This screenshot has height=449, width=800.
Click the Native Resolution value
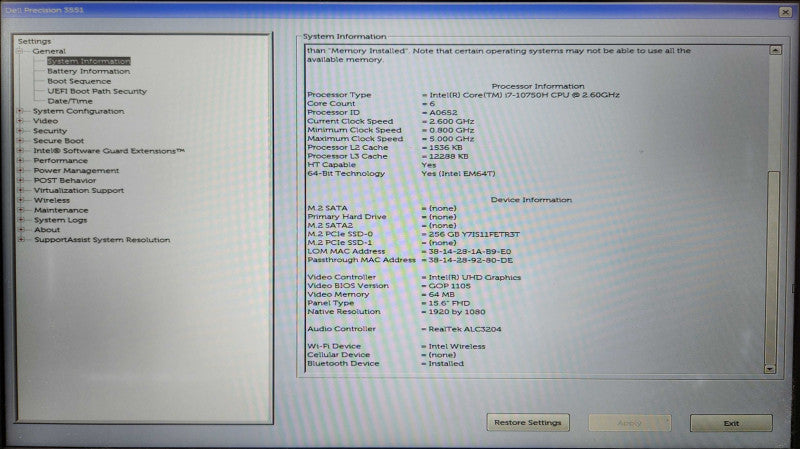click(457, 312)
